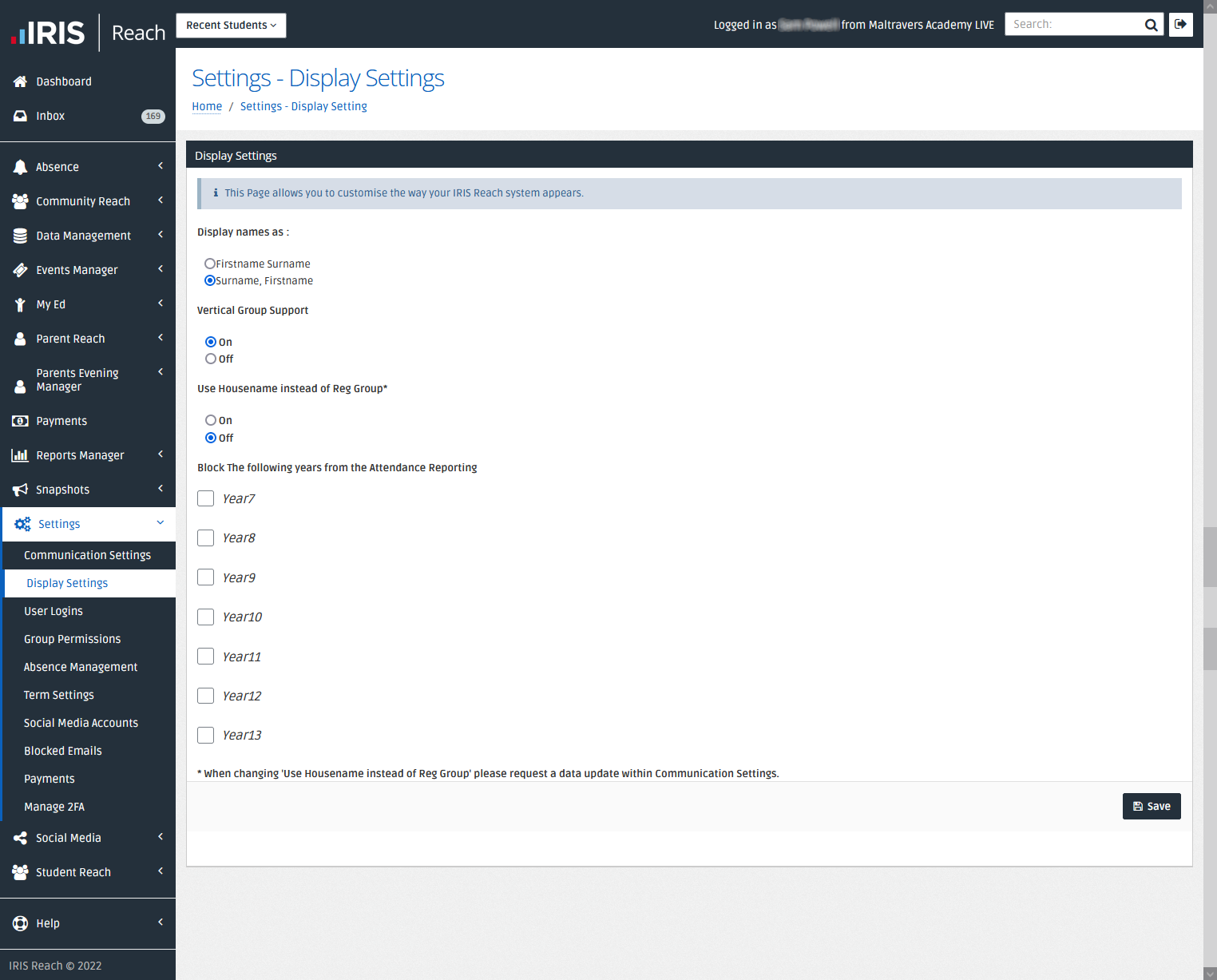The image size is (1217, 980).
Task: Select the Absence bell icon in sidebar
Action: click(x=20, y=166)
